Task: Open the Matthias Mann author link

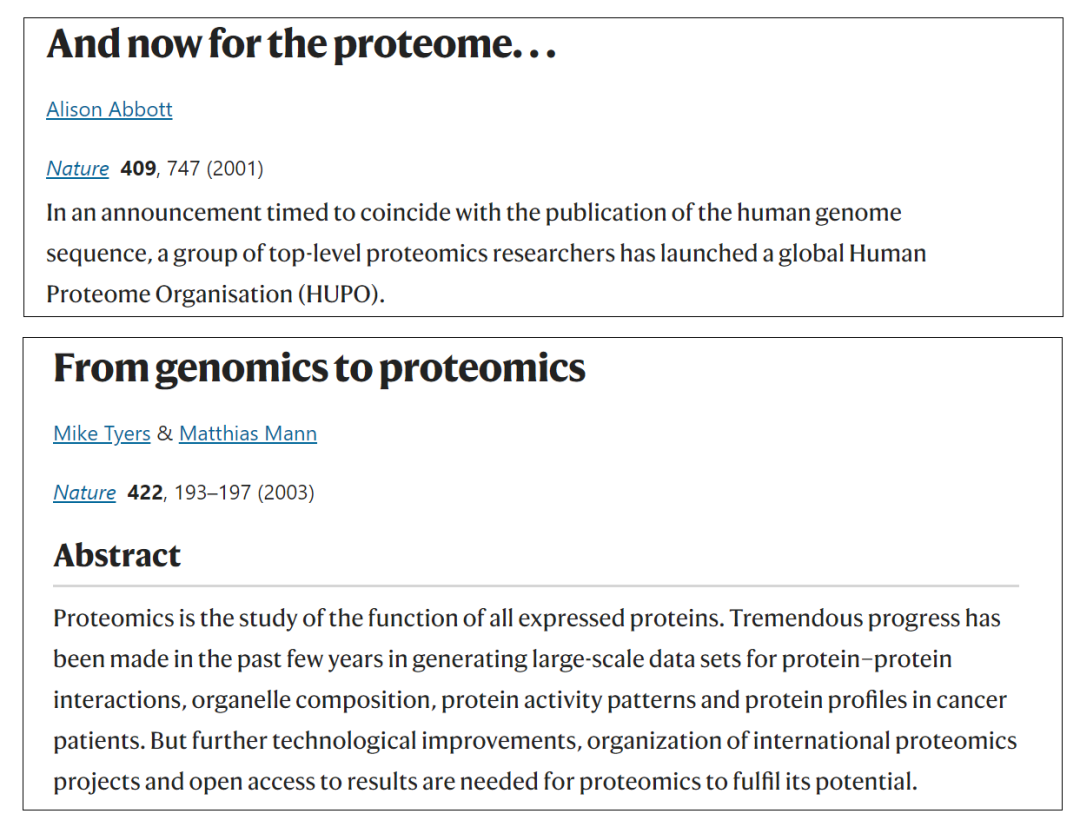Action: pos(248,434)
